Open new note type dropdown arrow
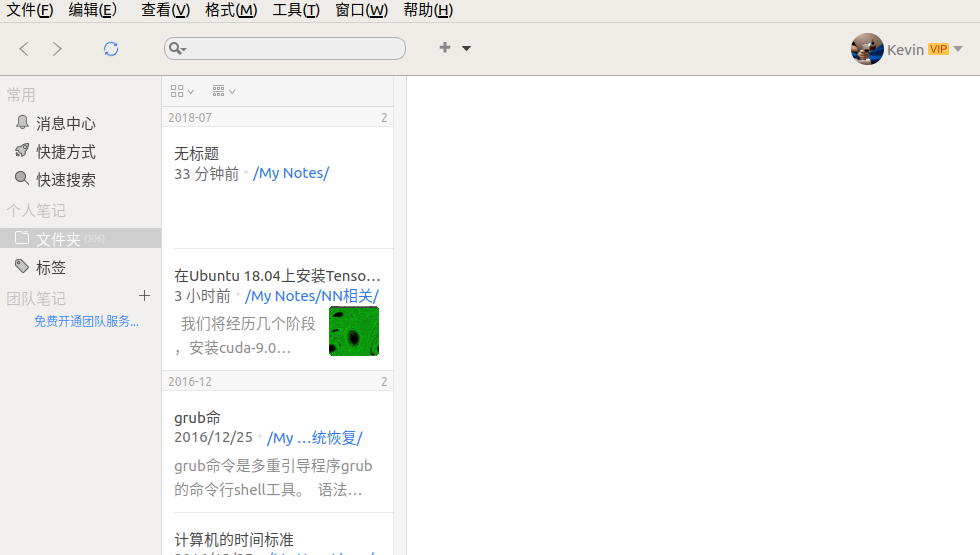The height and width of the screenshot is (555, 980). pyautogui.click(x=466, y=48)
